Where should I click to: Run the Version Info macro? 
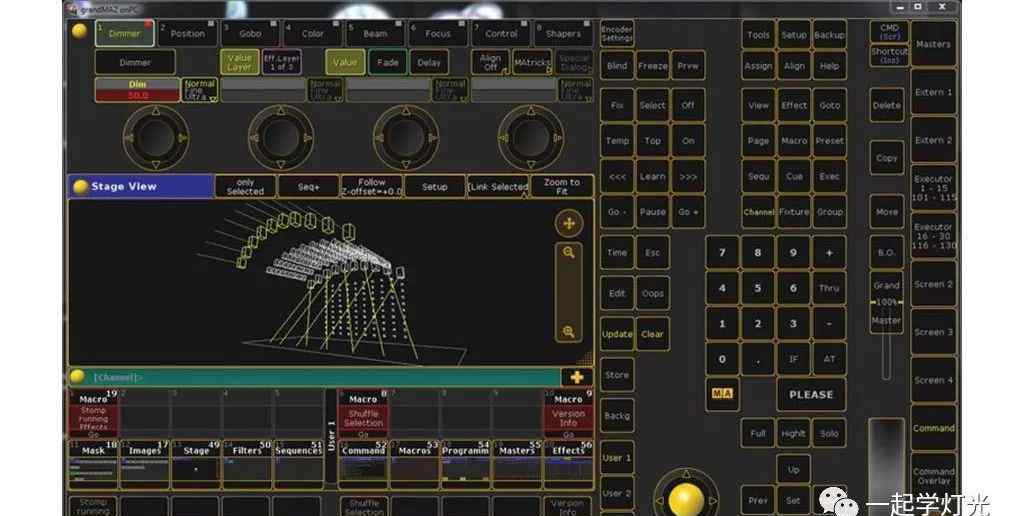click(x=568, y=414)
